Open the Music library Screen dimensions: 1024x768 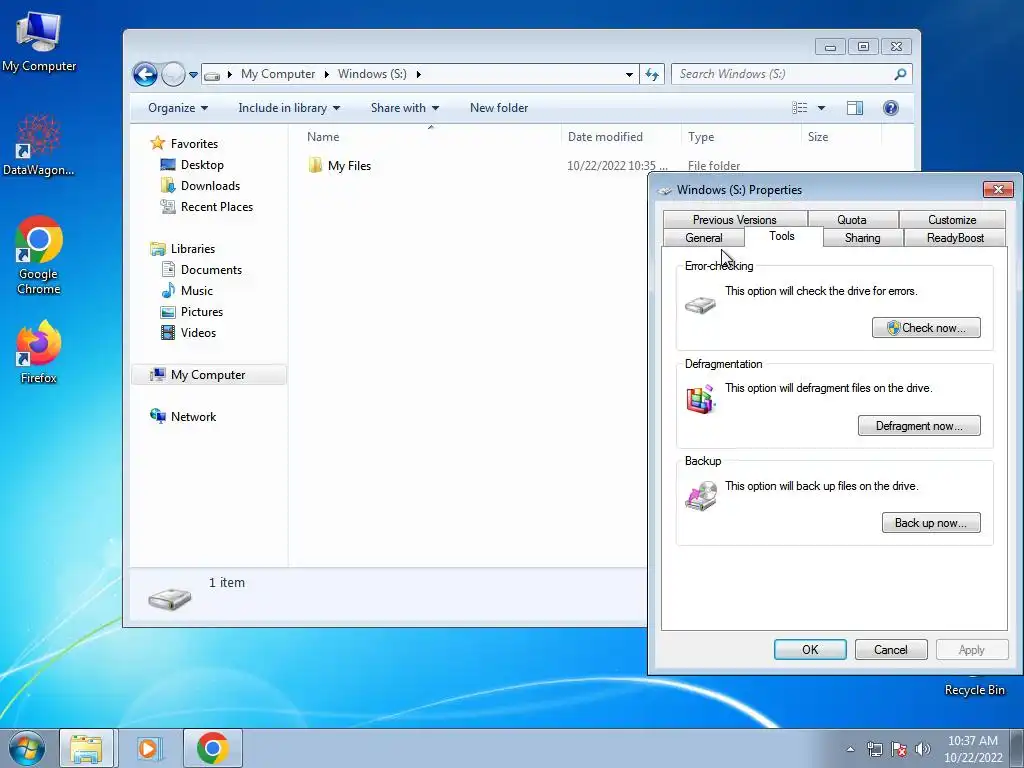[197, 291]
